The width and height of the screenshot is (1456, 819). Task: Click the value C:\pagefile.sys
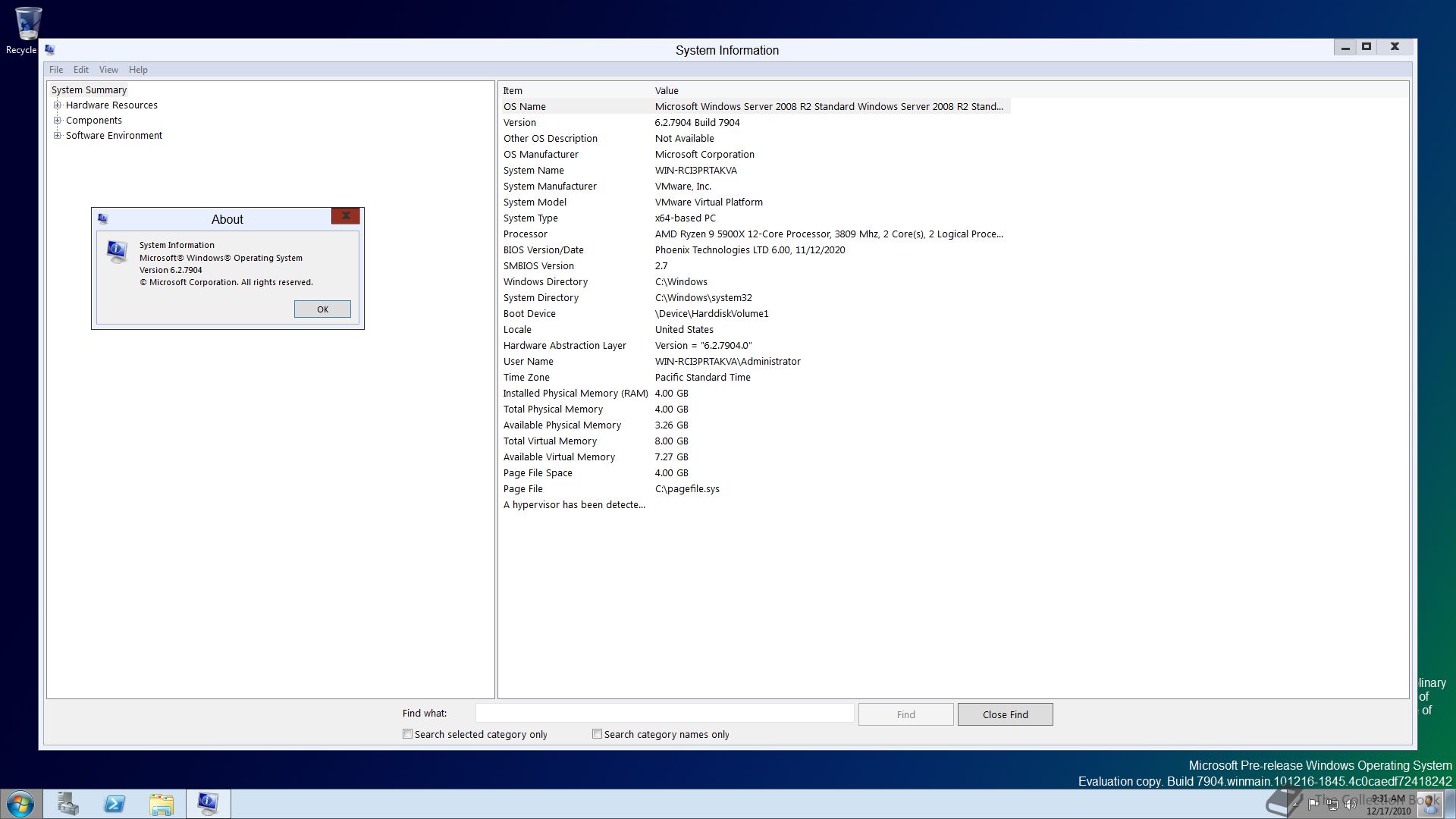pyautogui.click(x=687, y=489)
